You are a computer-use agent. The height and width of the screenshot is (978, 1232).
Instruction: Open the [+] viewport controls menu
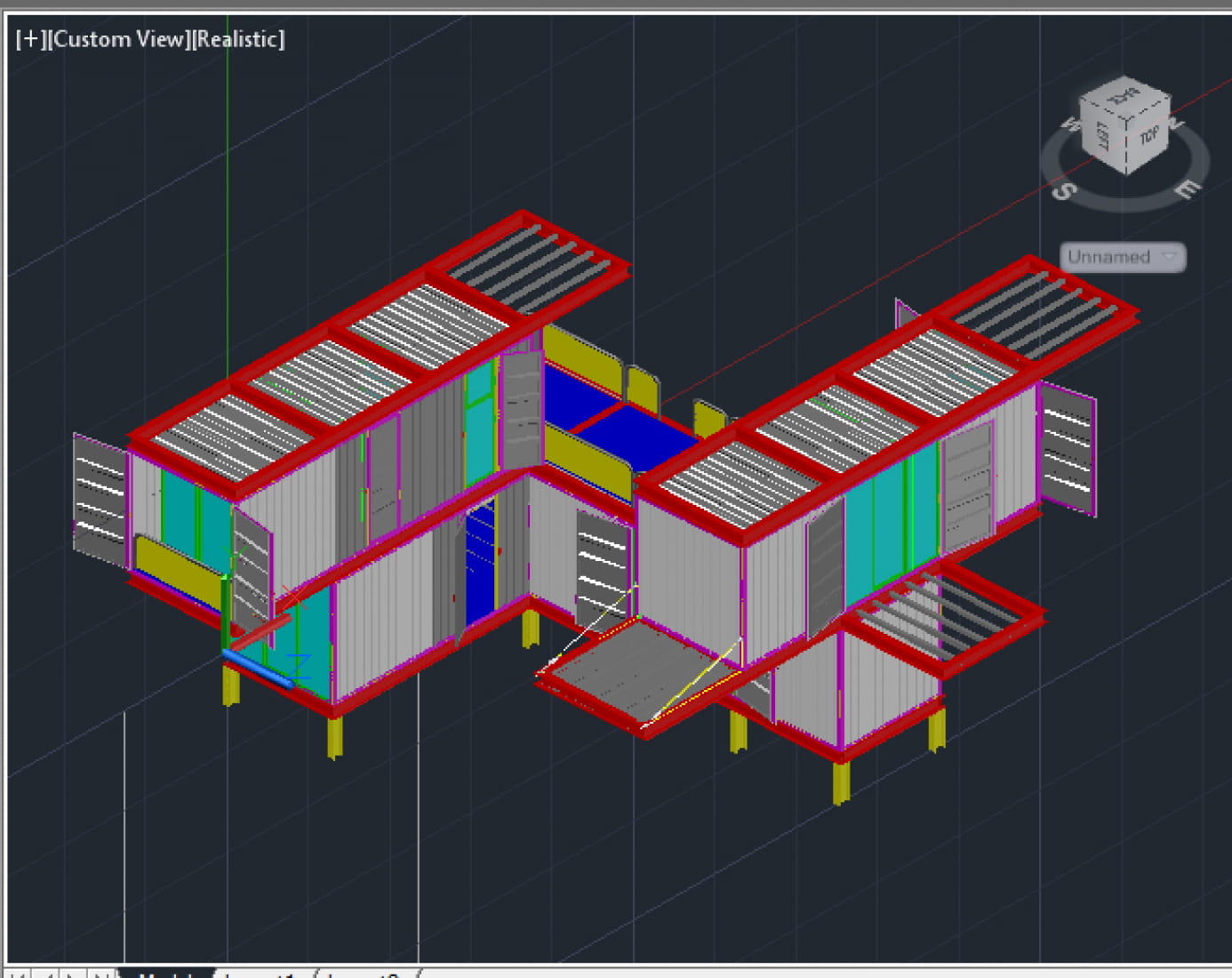30,39
